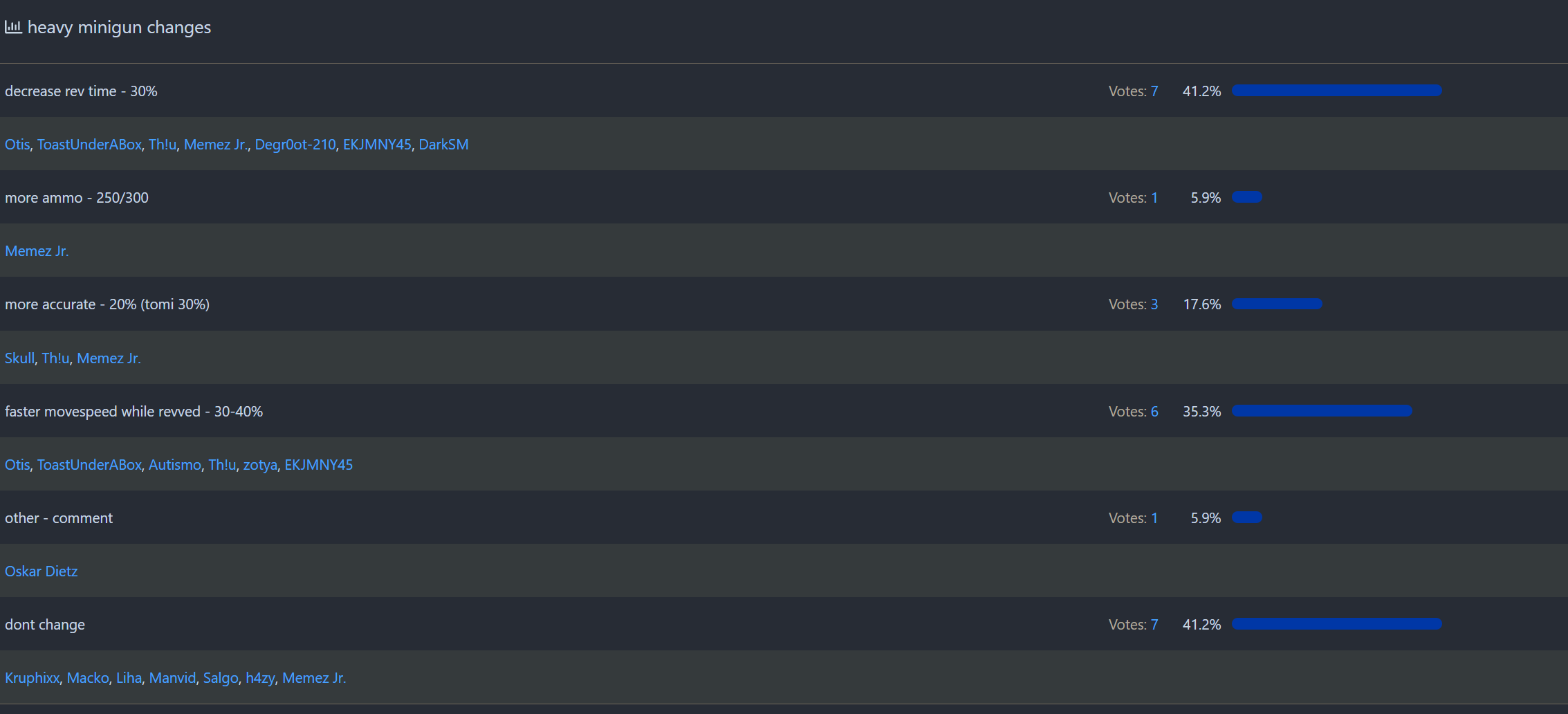Click the Kruphixx voter link
The image size is (1568, 714).
(32, 678)
